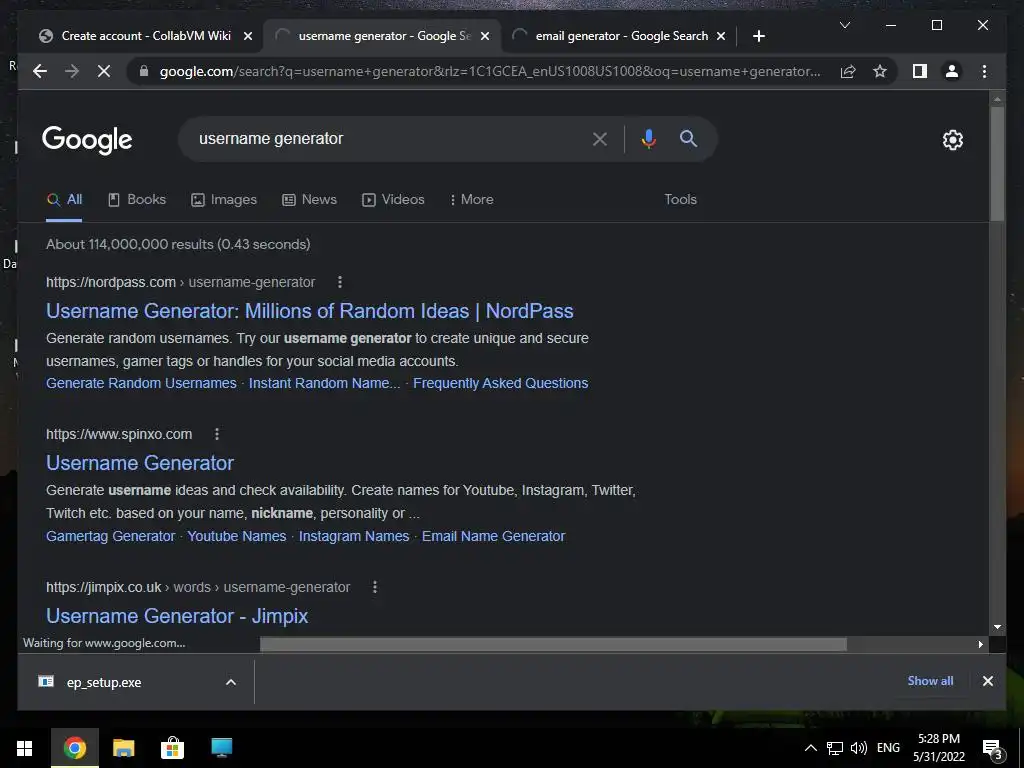The width and height of the screenshot is (1024, 768).
Task: Click the forward navigation arrow
Action: coord(72,71)
